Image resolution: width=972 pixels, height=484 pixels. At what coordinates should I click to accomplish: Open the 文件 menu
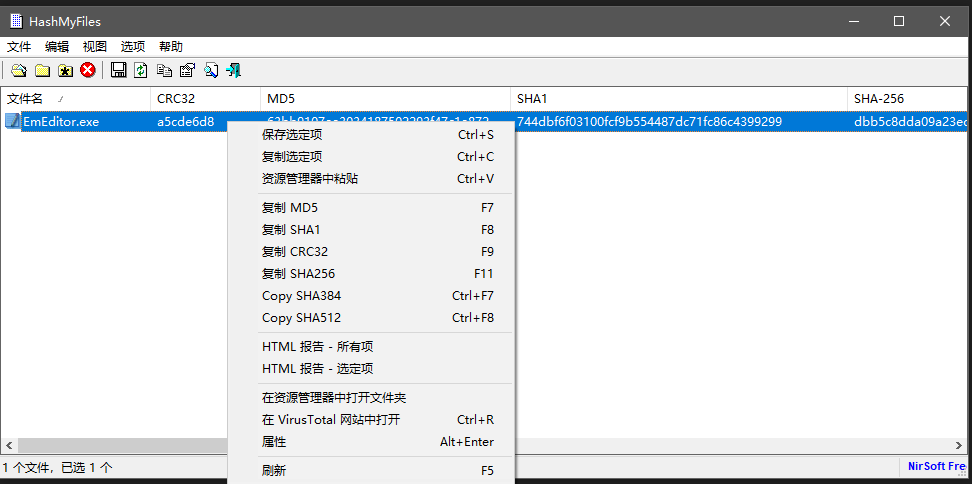(x=19, y=46)
